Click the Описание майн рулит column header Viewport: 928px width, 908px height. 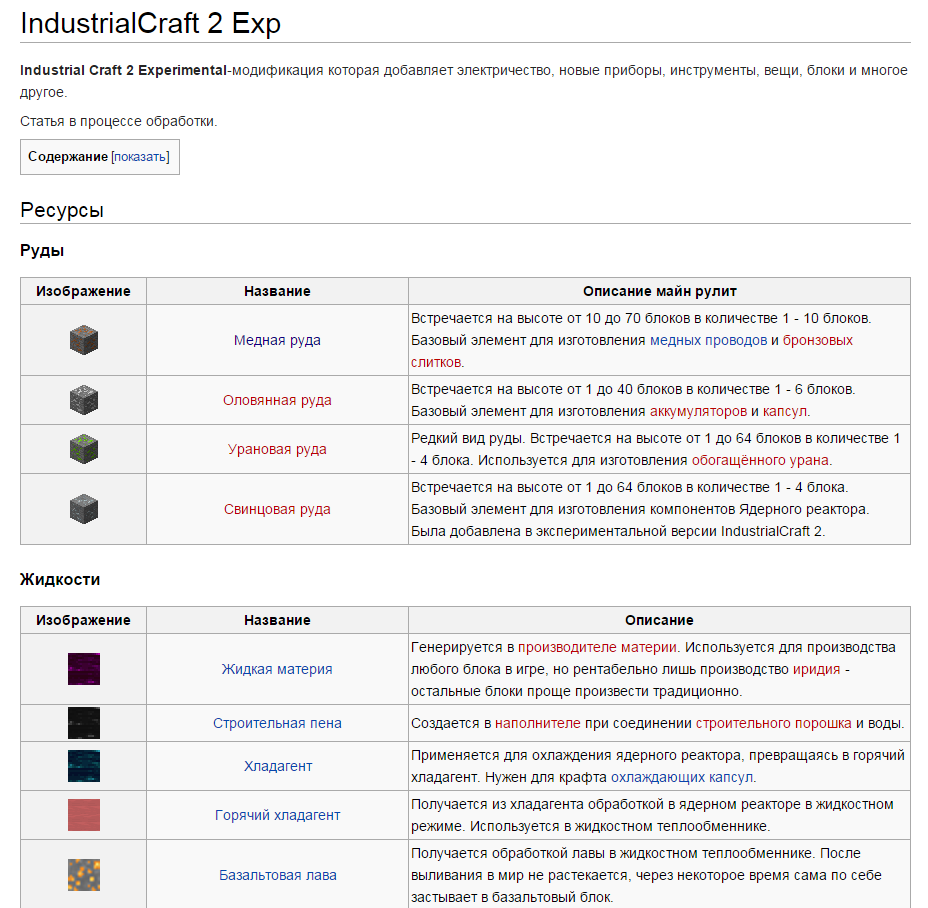(659, 291)
